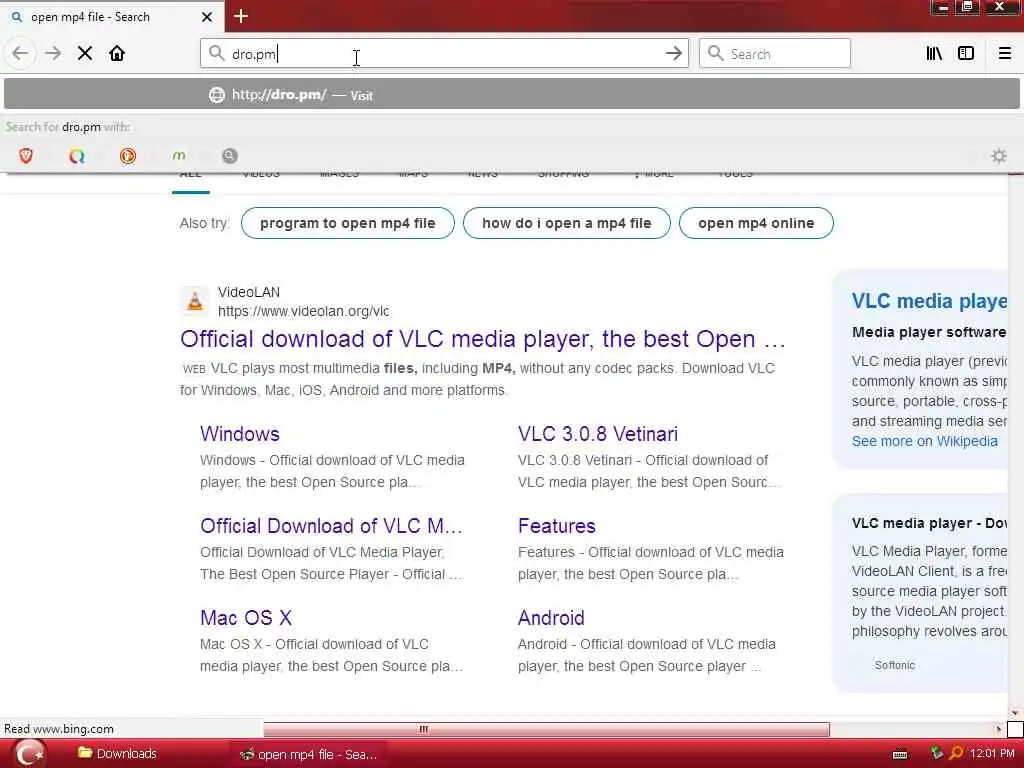Screen dimensions: 1024x768
Task: Open the Library bookshelf icon
Action: click(934, 54)
